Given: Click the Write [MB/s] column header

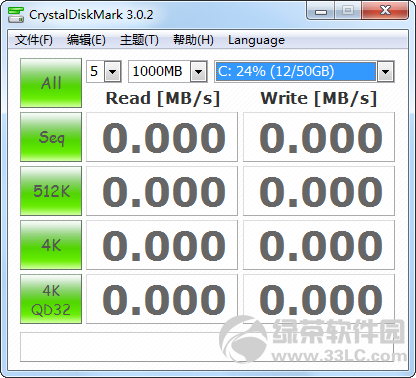Looking at the screenshot, I should tap(319, 98).
